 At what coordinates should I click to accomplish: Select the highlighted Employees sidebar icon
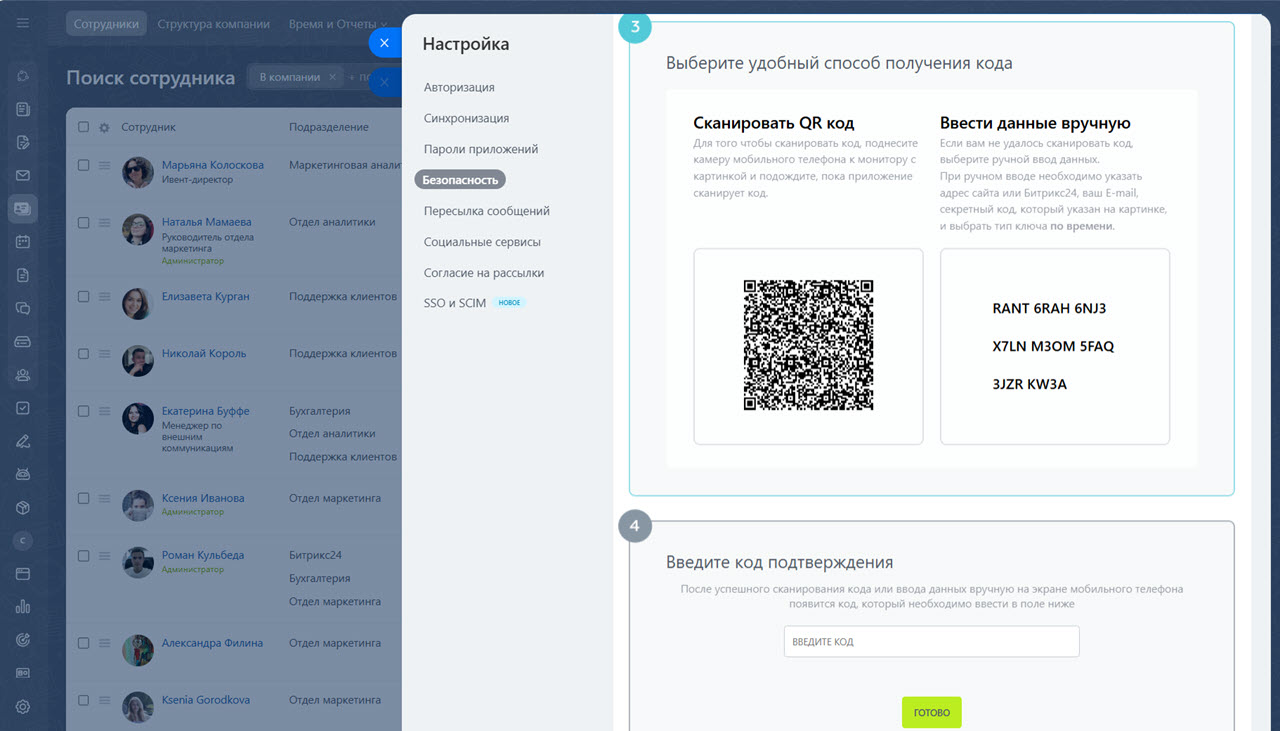22,207
